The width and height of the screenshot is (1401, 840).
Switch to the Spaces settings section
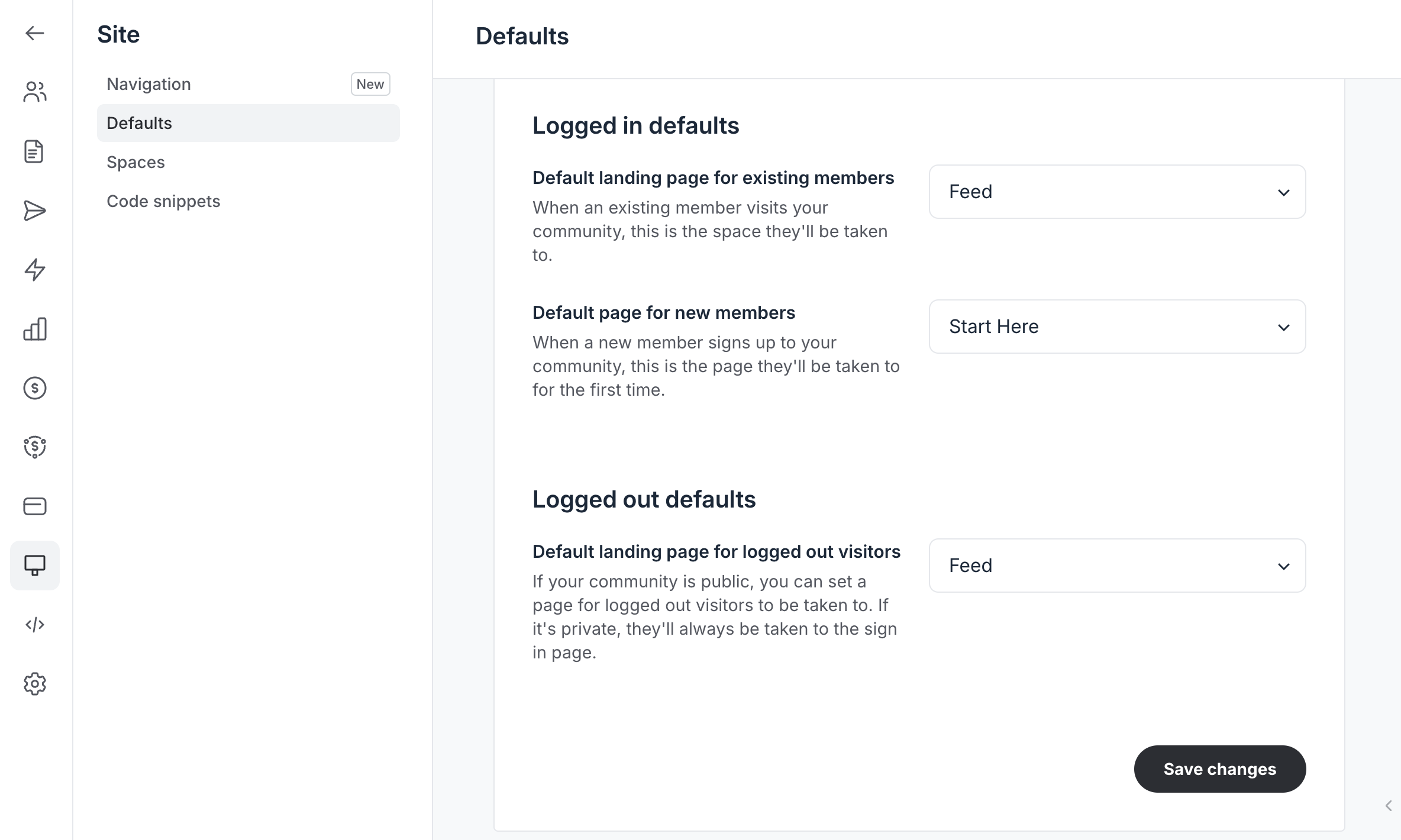click(135, 162)
